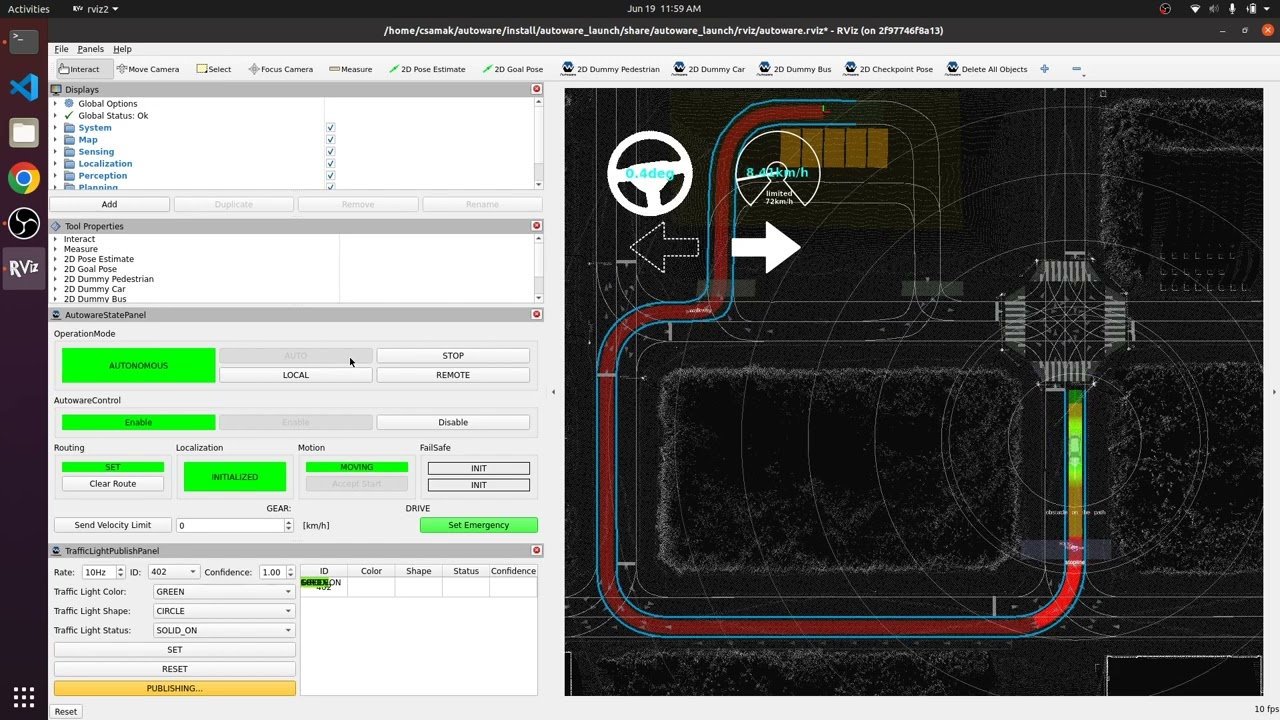Expand the Localization display group
The width and height of the screenshot is (1280, 720).
click(x=56, y=163)
